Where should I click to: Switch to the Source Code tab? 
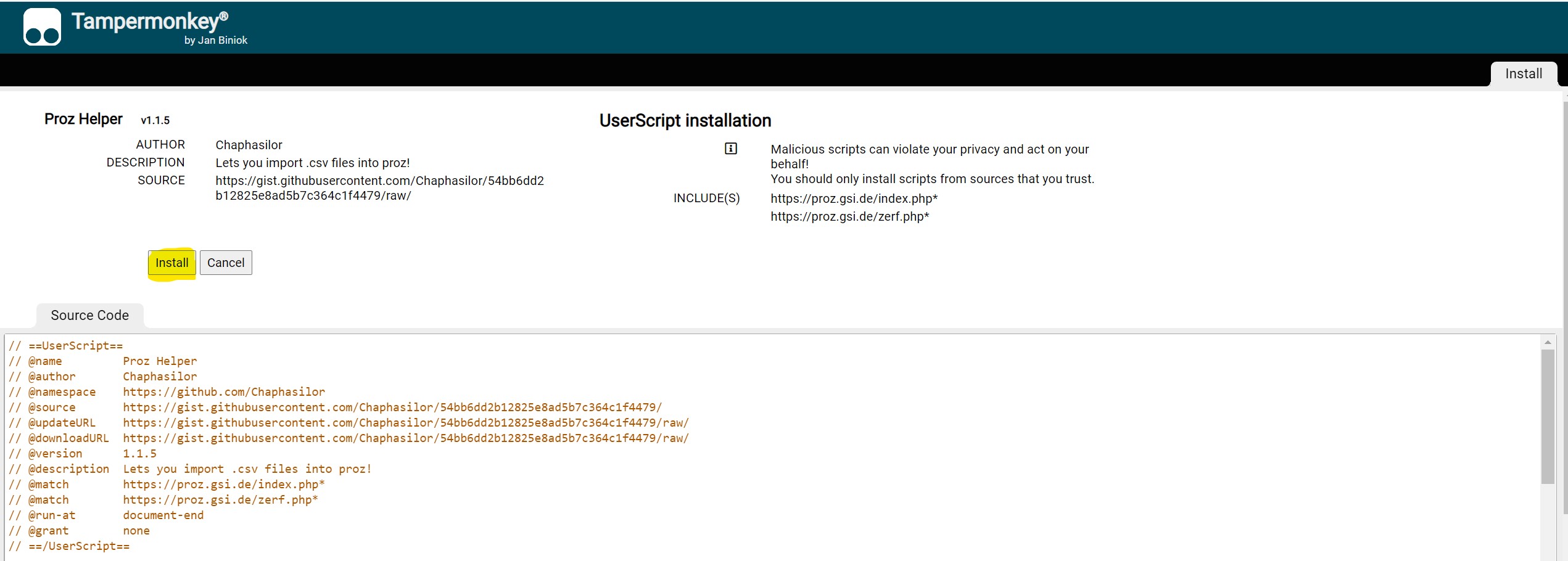(90, 316)
